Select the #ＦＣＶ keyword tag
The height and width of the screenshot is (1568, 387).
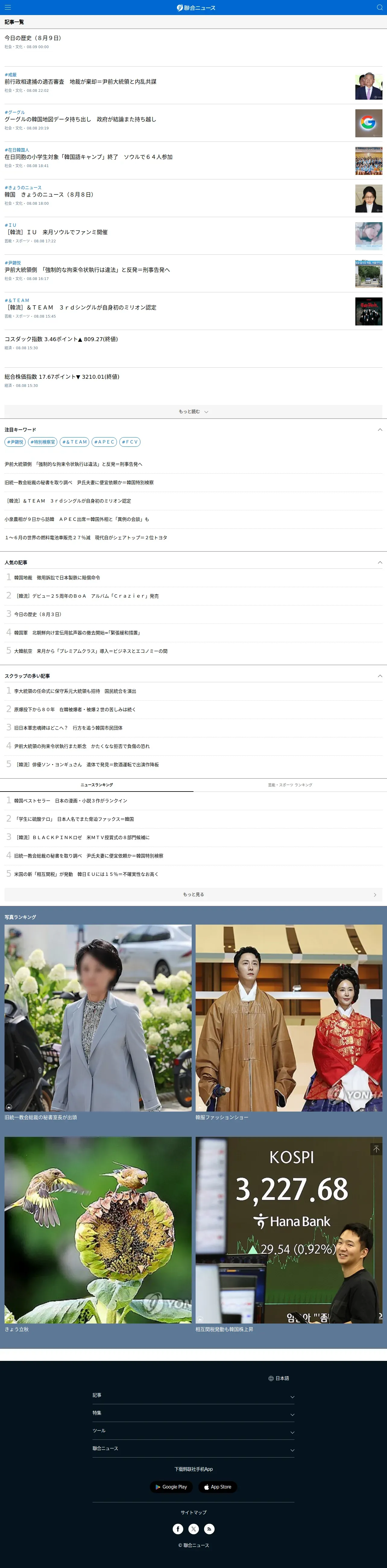pyautogui.click(x=130, y=442)
